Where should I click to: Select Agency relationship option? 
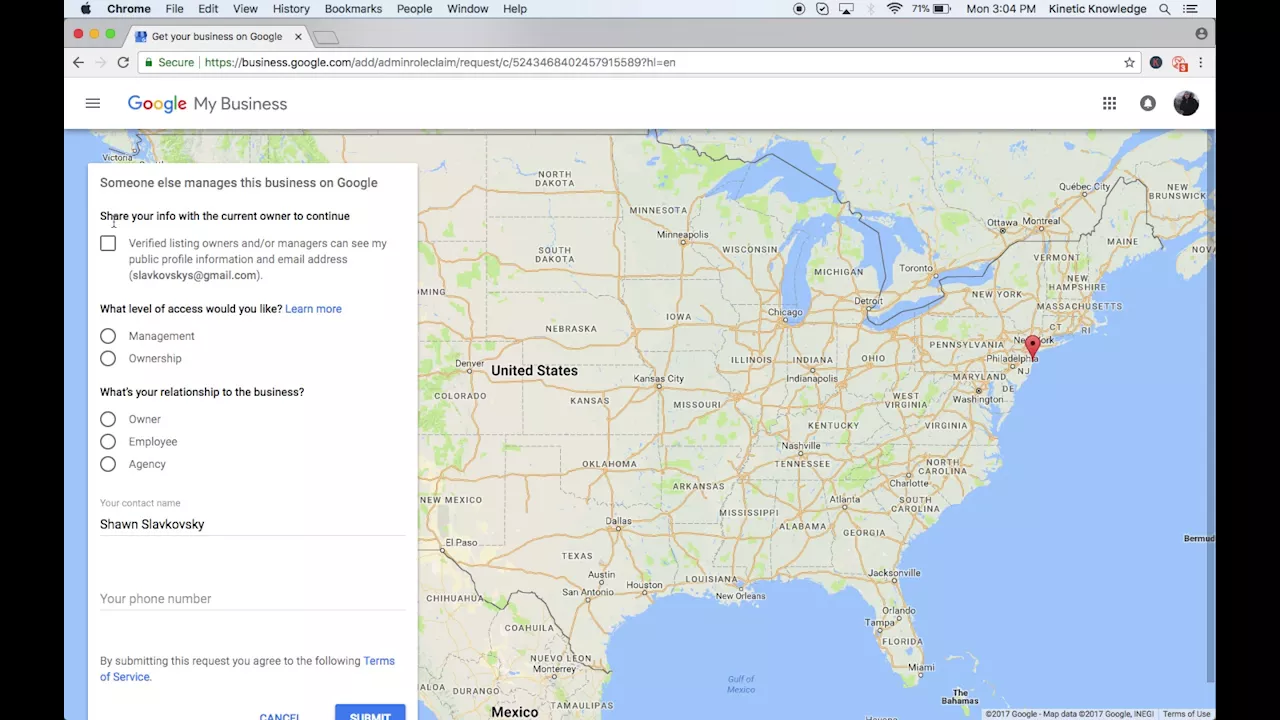108,464
